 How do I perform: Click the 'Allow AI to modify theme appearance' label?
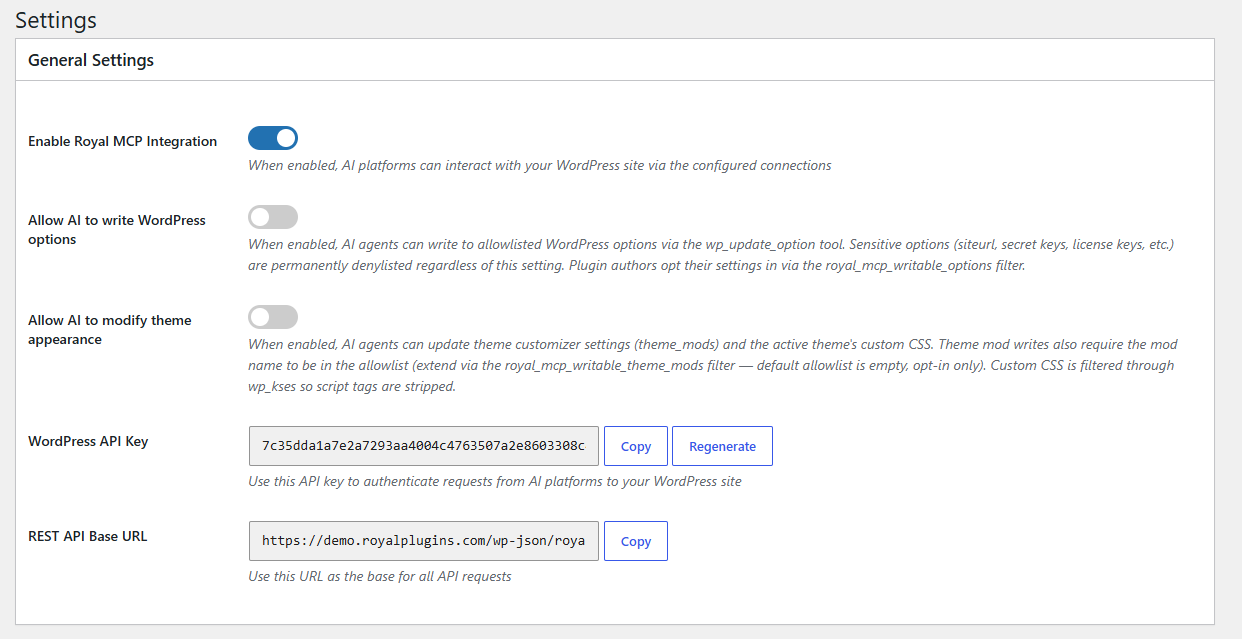coord(110,330)
